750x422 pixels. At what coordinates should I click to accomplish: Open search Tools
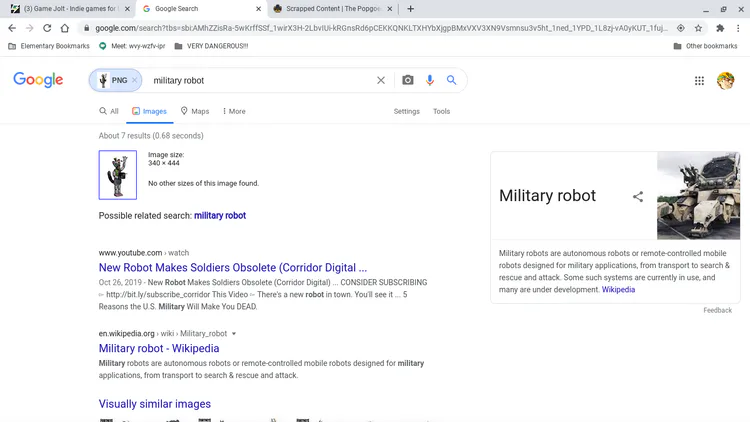(x=441, y=111)
